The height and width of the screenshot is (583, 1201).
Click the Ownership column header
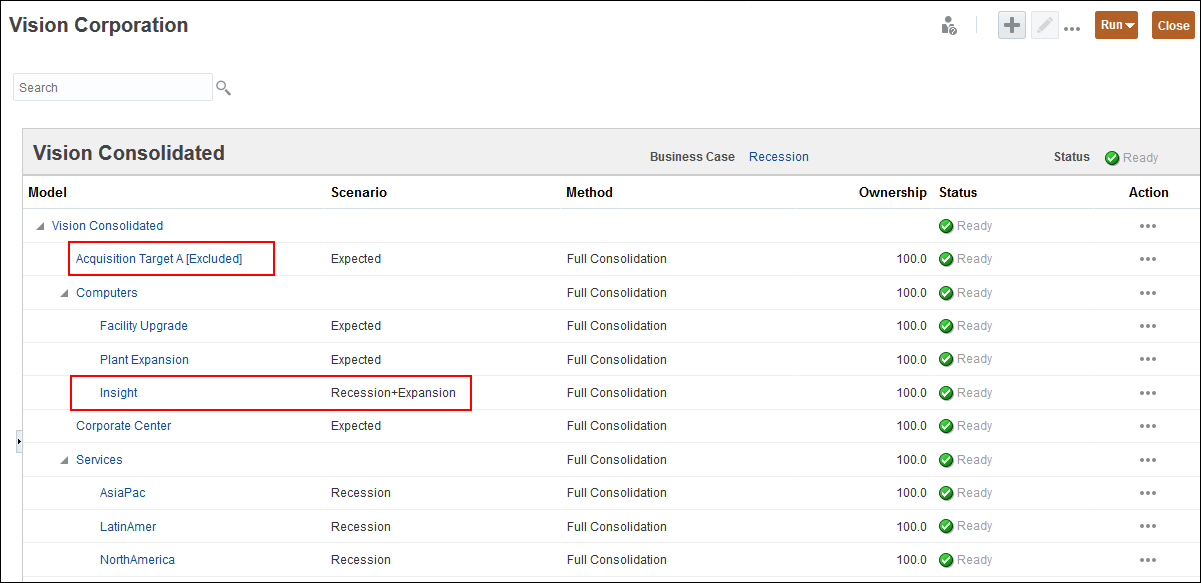(x=892, y=192)
